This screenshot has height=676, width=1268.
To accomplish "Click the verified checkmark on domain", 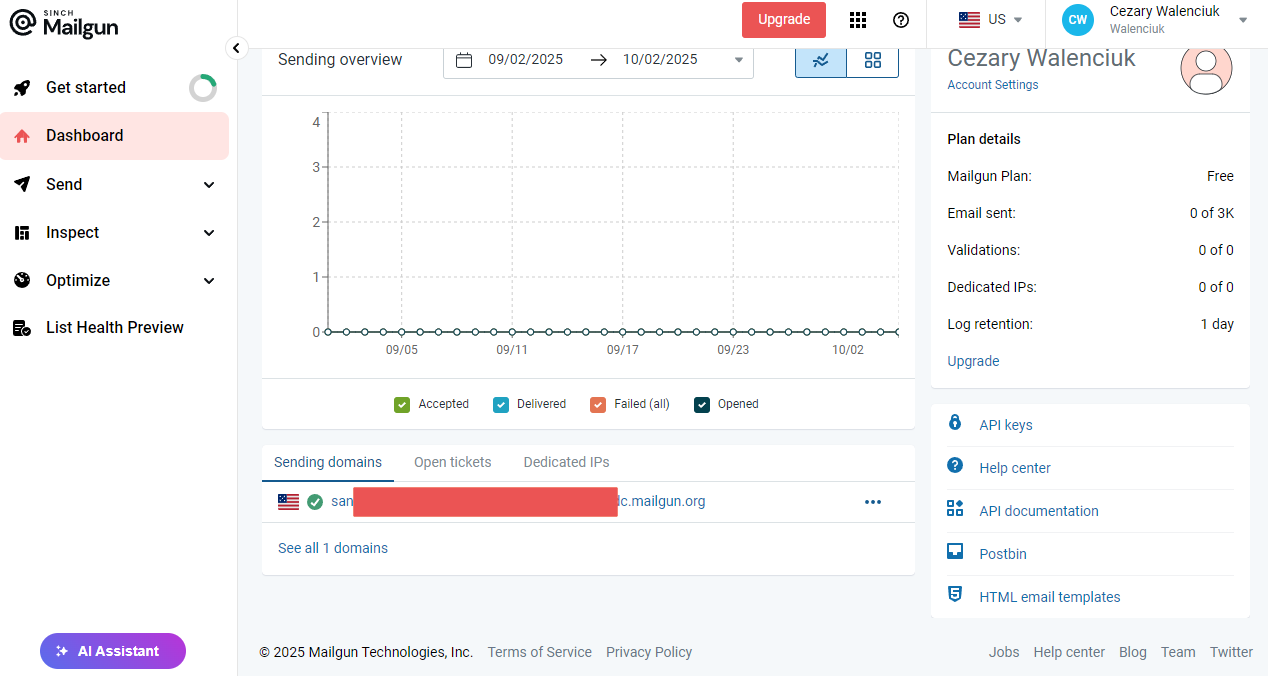I will click(x=315, y=502).
